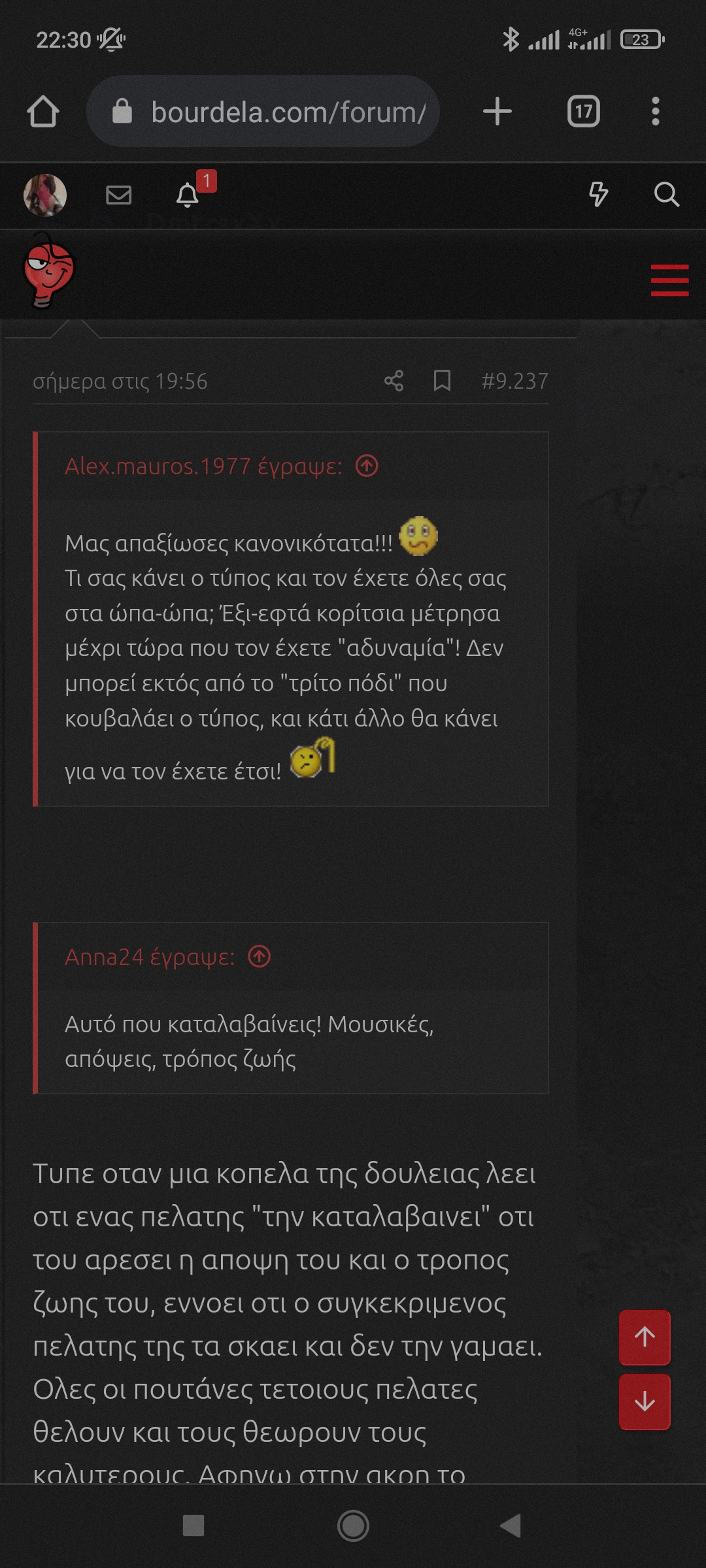Open the #9.237 post permalink
This screenshot has width=706, height=1568.
pyautogui.click(x=514, y=381)
